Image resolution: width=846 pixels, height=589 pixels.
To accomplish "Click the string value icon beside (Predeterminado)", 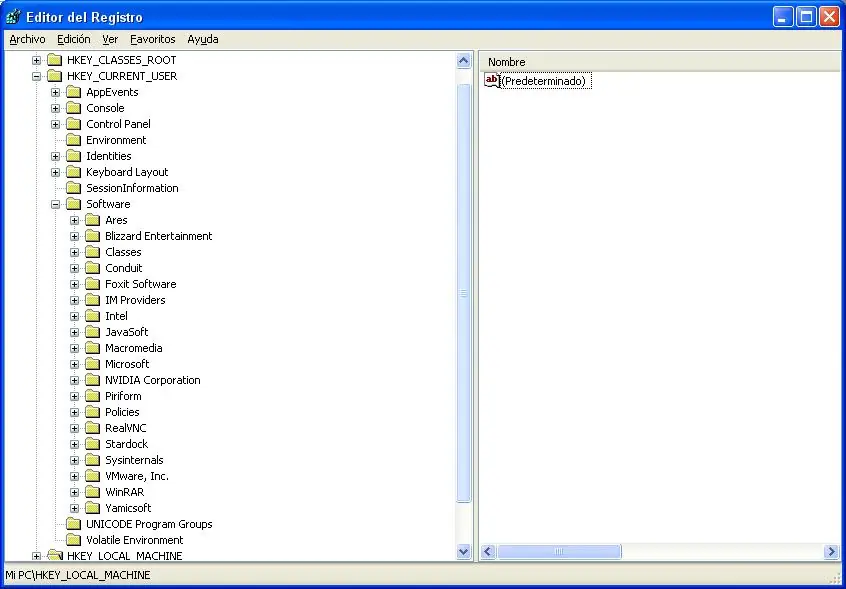I will pyautogui.click(x=492, y=81).
